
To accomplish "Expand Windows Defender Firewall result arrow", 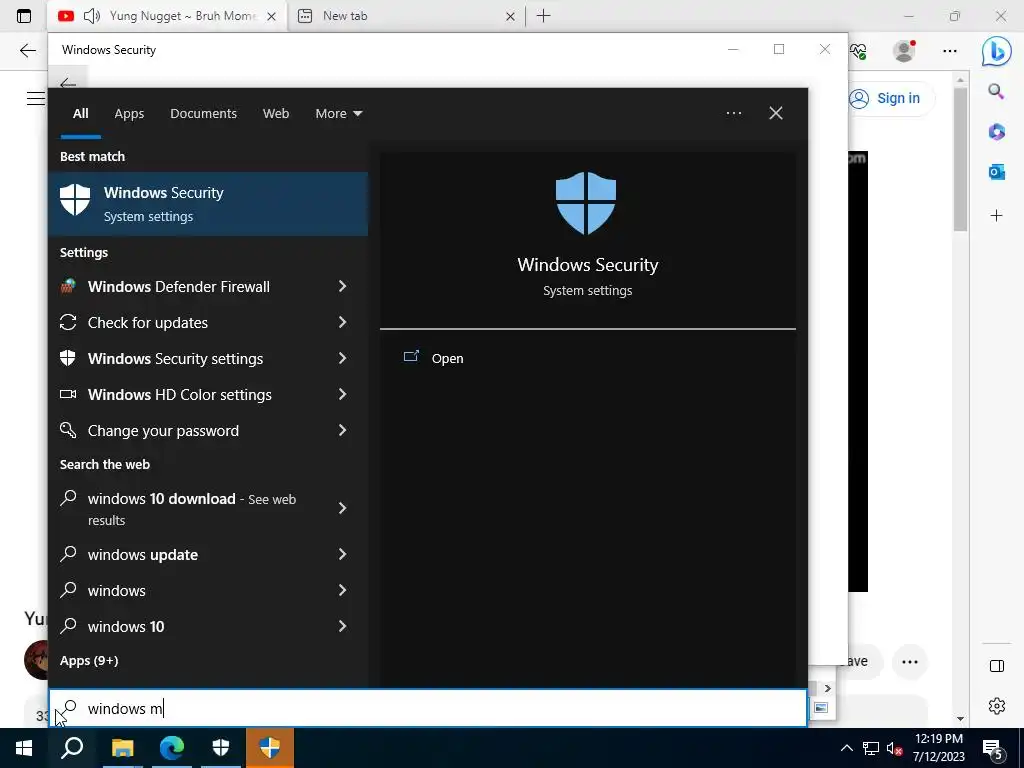I will pyautogui.click(x=342, y=286).
